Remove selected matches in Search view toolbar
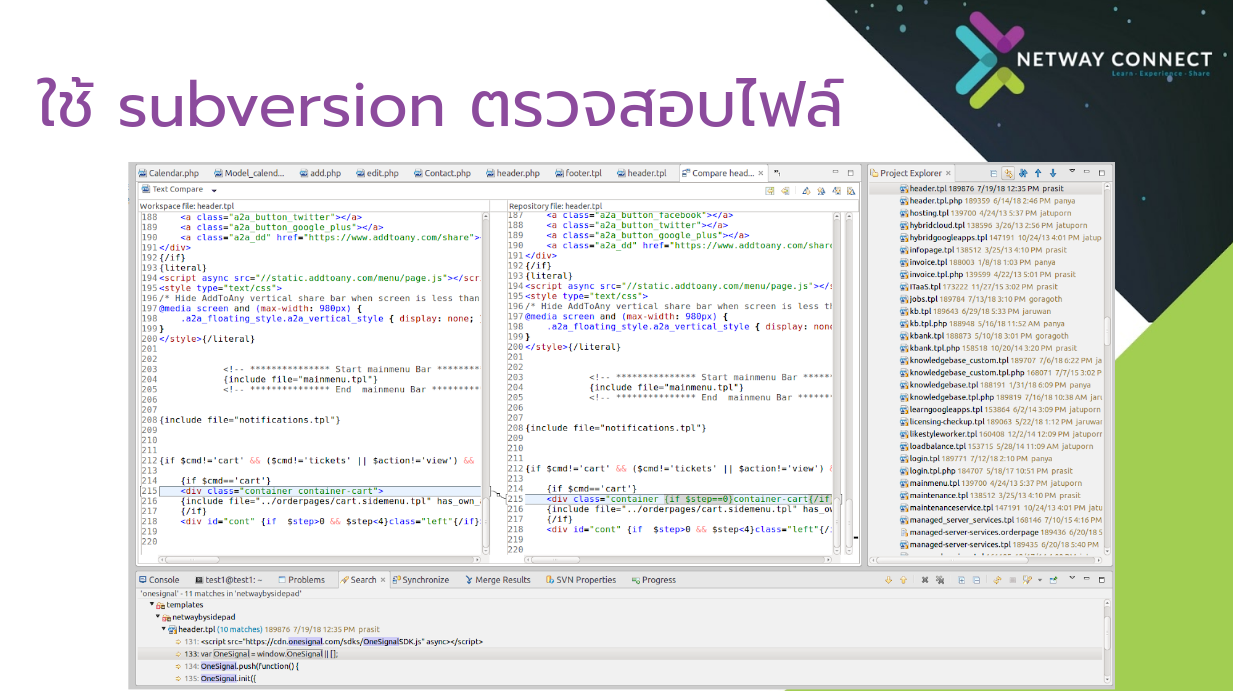This screenshot has height=691, width=1233. 926,580
